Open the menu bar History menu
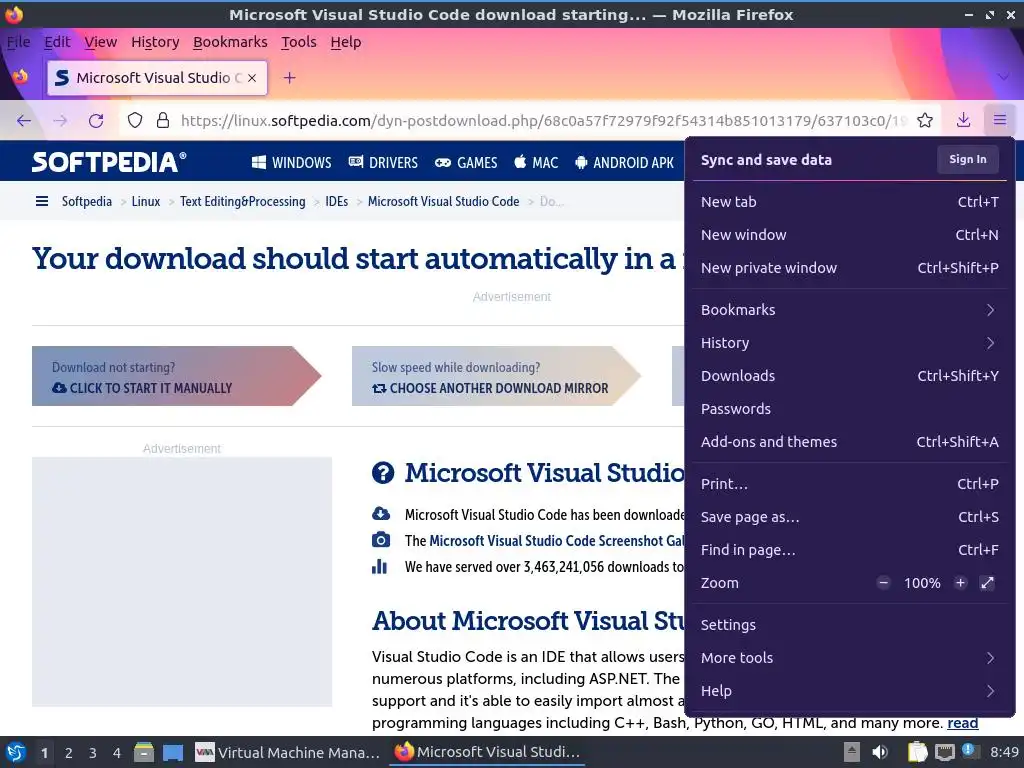Screen dimensions: 1024x768 click(155, 42)
